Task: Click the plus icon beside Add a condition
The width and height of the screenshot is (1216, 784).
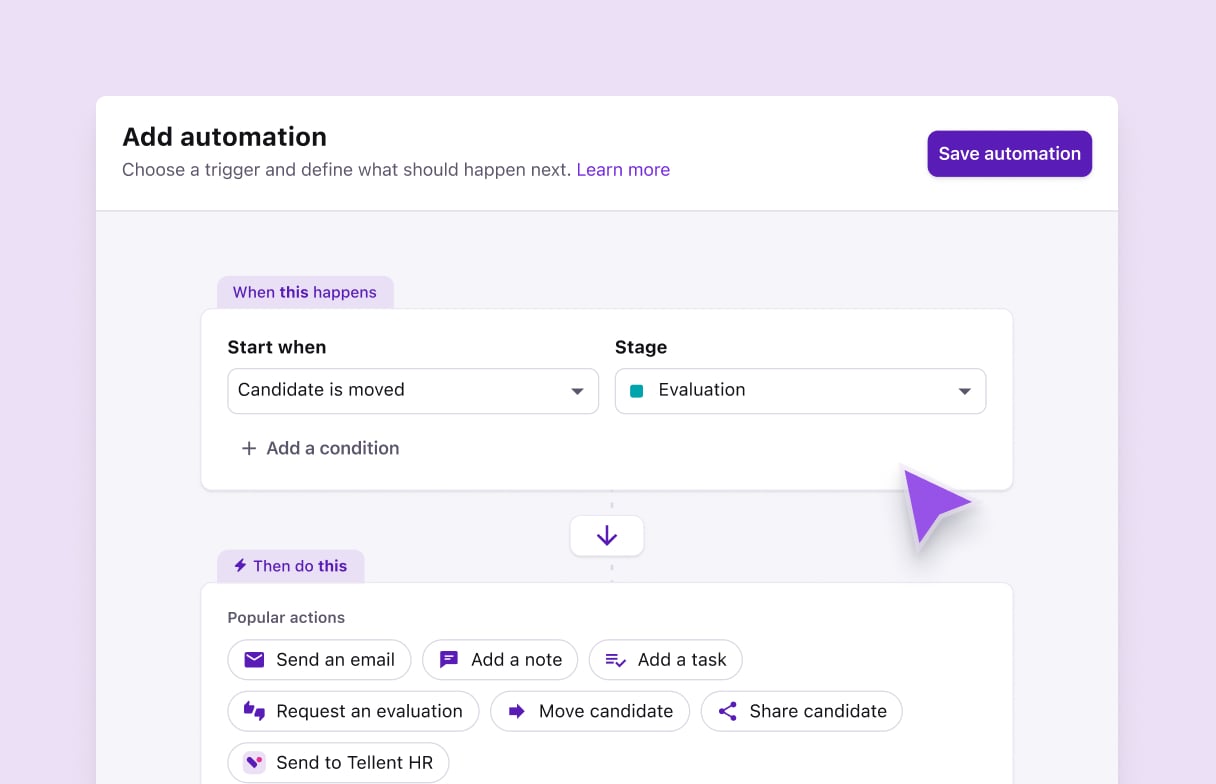Action: [249, 448]
